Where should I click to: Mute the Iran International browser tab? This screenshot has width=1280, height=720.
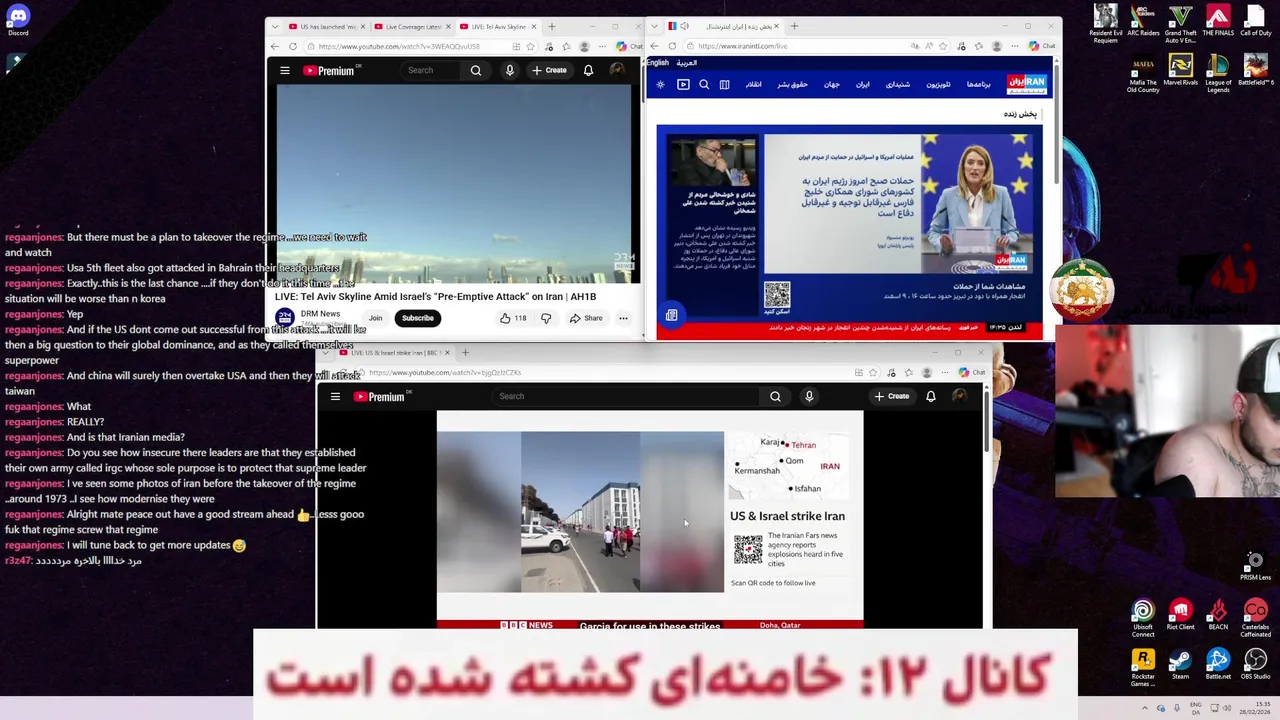(x=685, y=26)
